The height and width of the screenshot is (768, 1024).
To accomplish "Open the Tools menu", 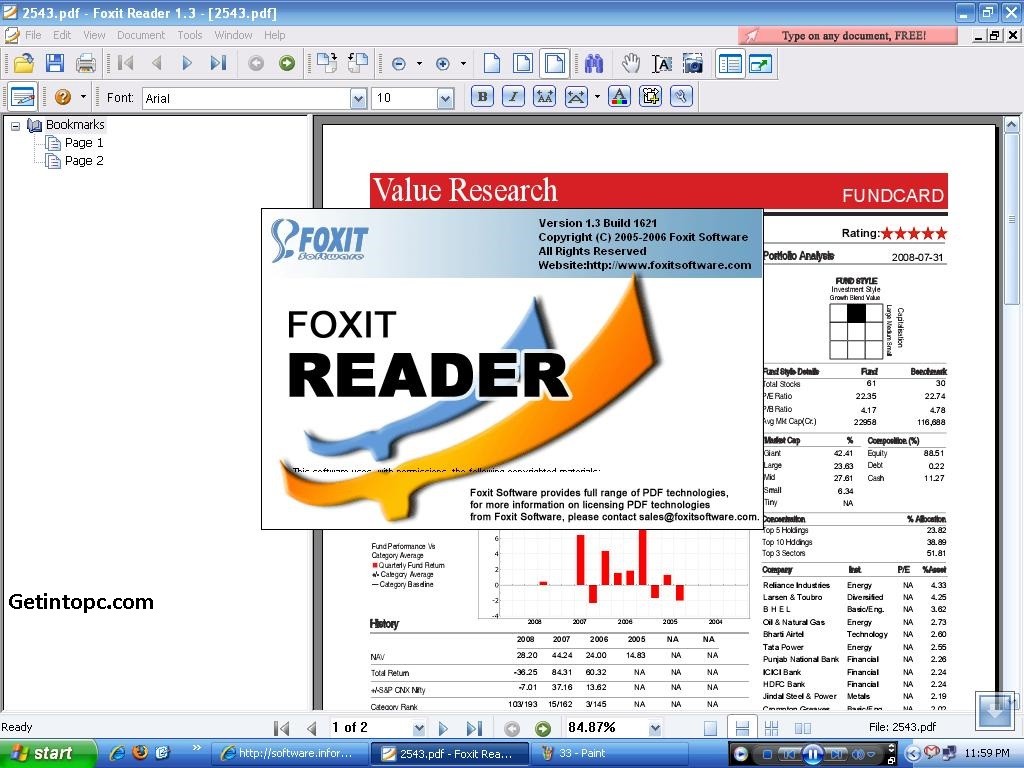I will 189,35.
